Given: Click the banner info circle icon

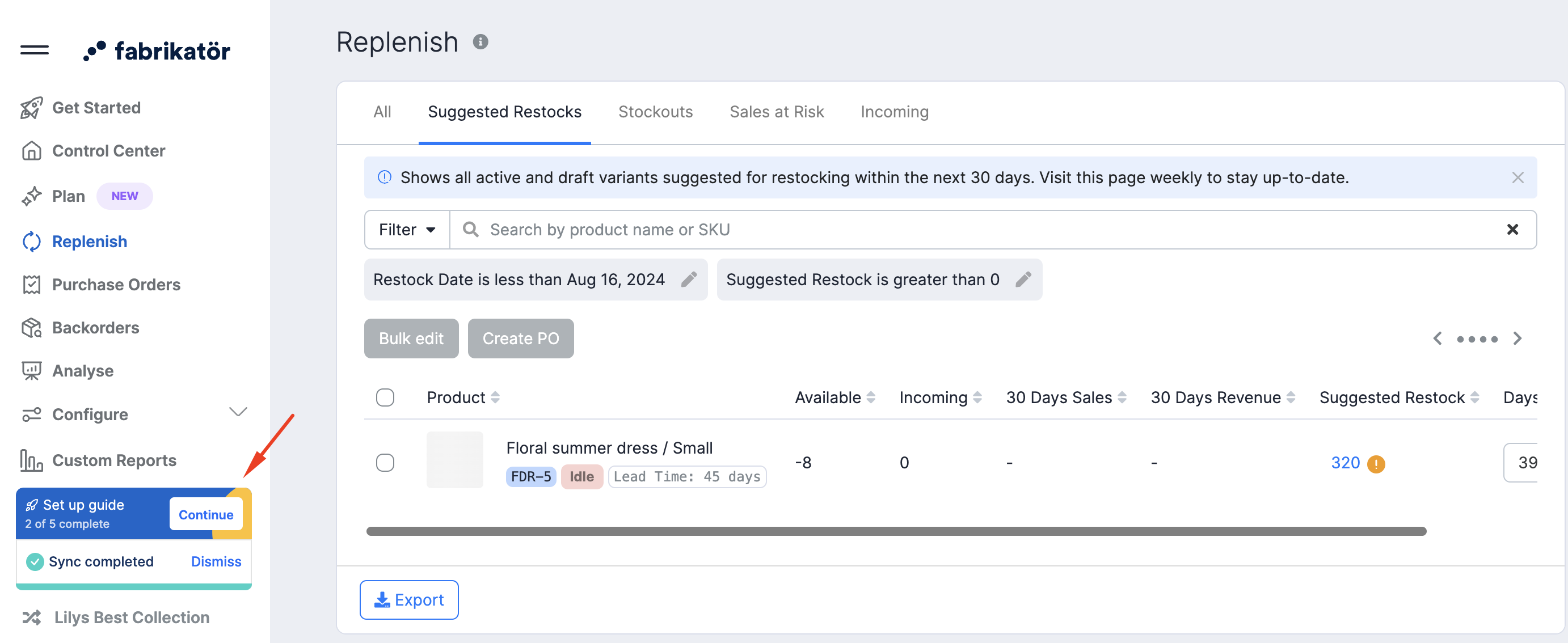Looking at the screenshot, I should point(384,177).
